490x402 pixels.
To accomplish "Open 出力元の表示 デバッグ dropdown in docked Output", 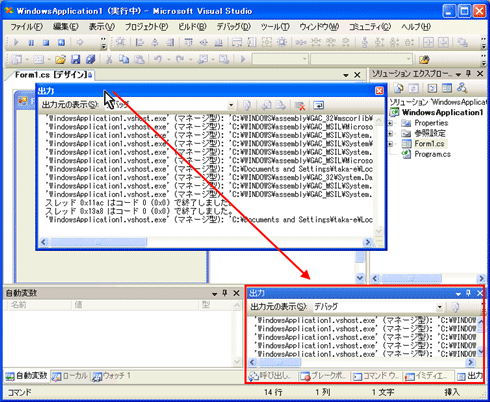I will click(x=440, y=307).
